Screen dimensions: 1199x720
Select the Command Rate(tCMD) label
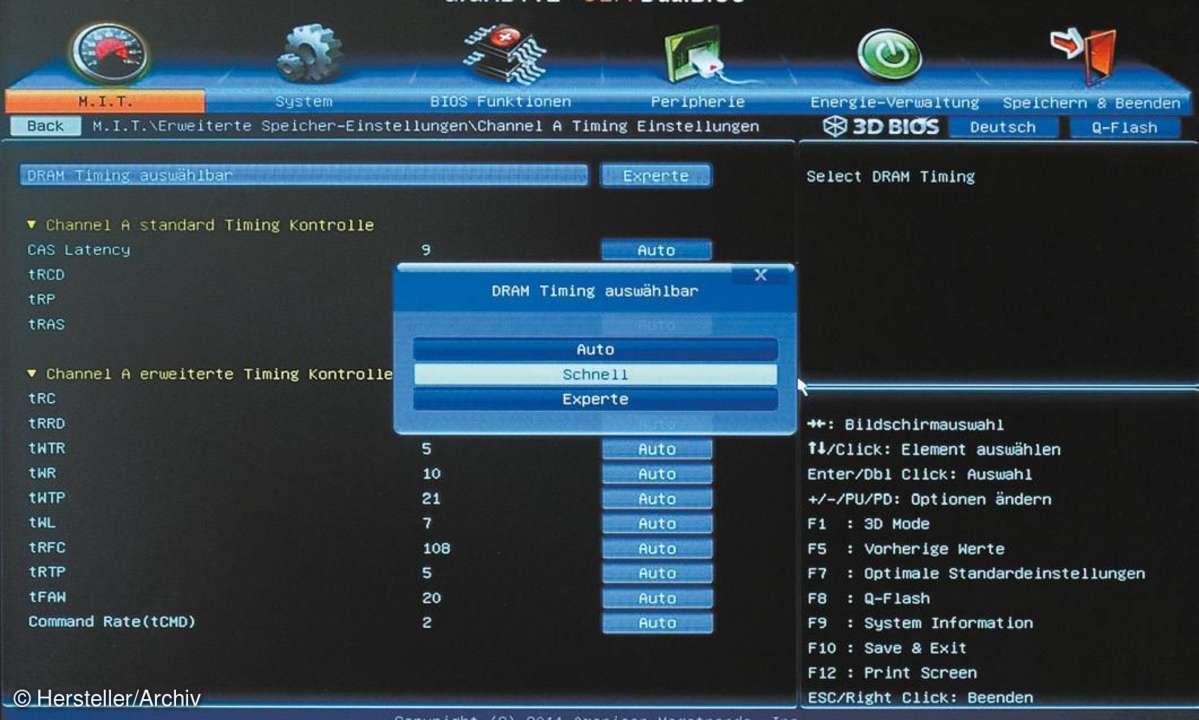[112, 621]
